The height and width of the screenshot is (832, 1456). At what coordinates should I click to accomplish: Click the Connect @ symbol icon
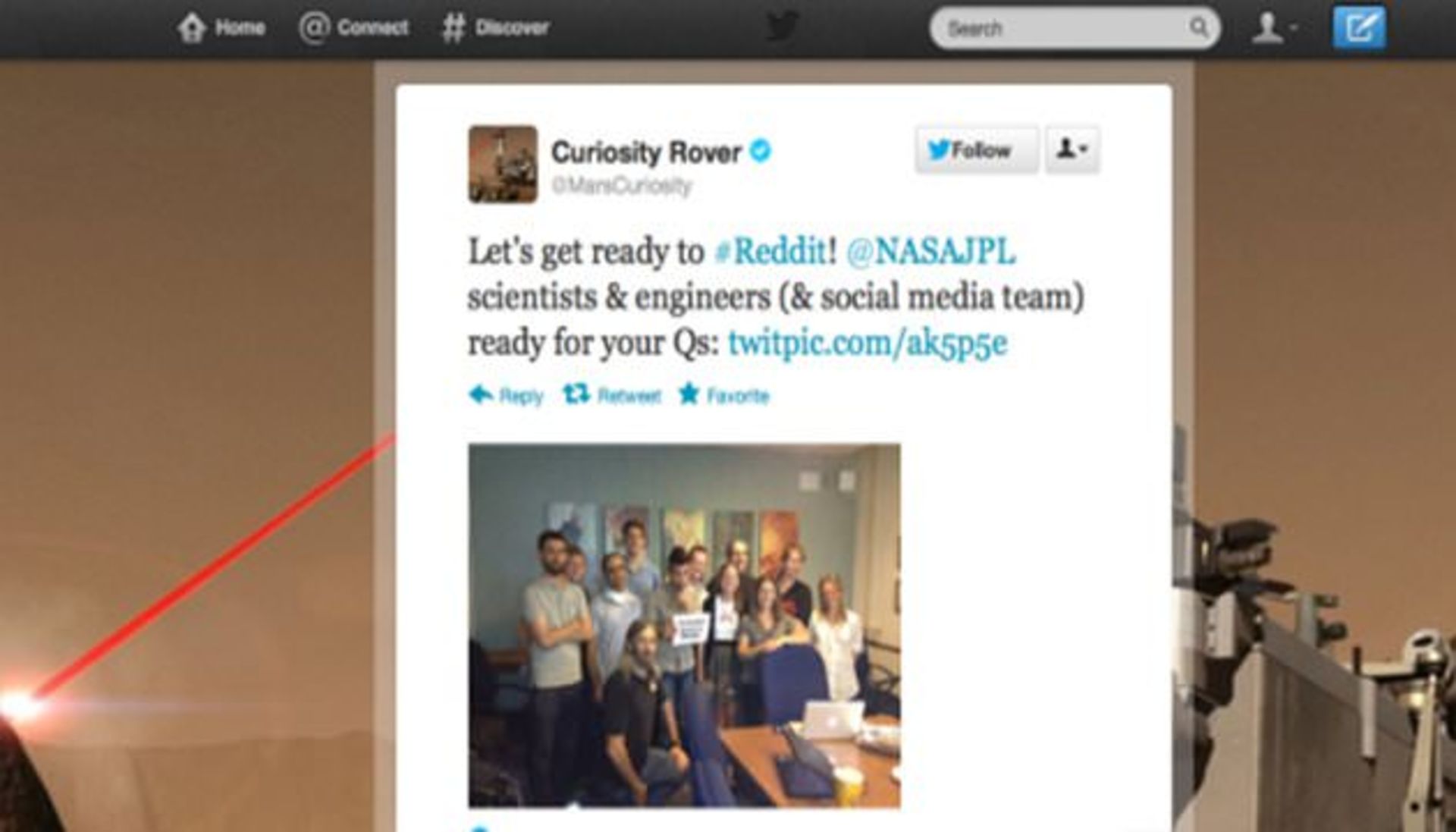[314, 28]
